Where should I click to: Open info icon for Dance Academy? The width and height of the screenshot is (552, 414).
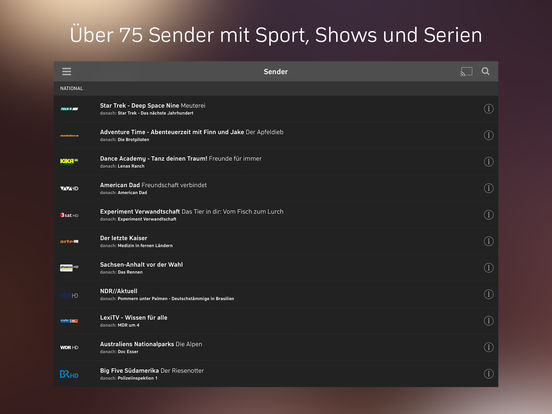pos(488,162)
